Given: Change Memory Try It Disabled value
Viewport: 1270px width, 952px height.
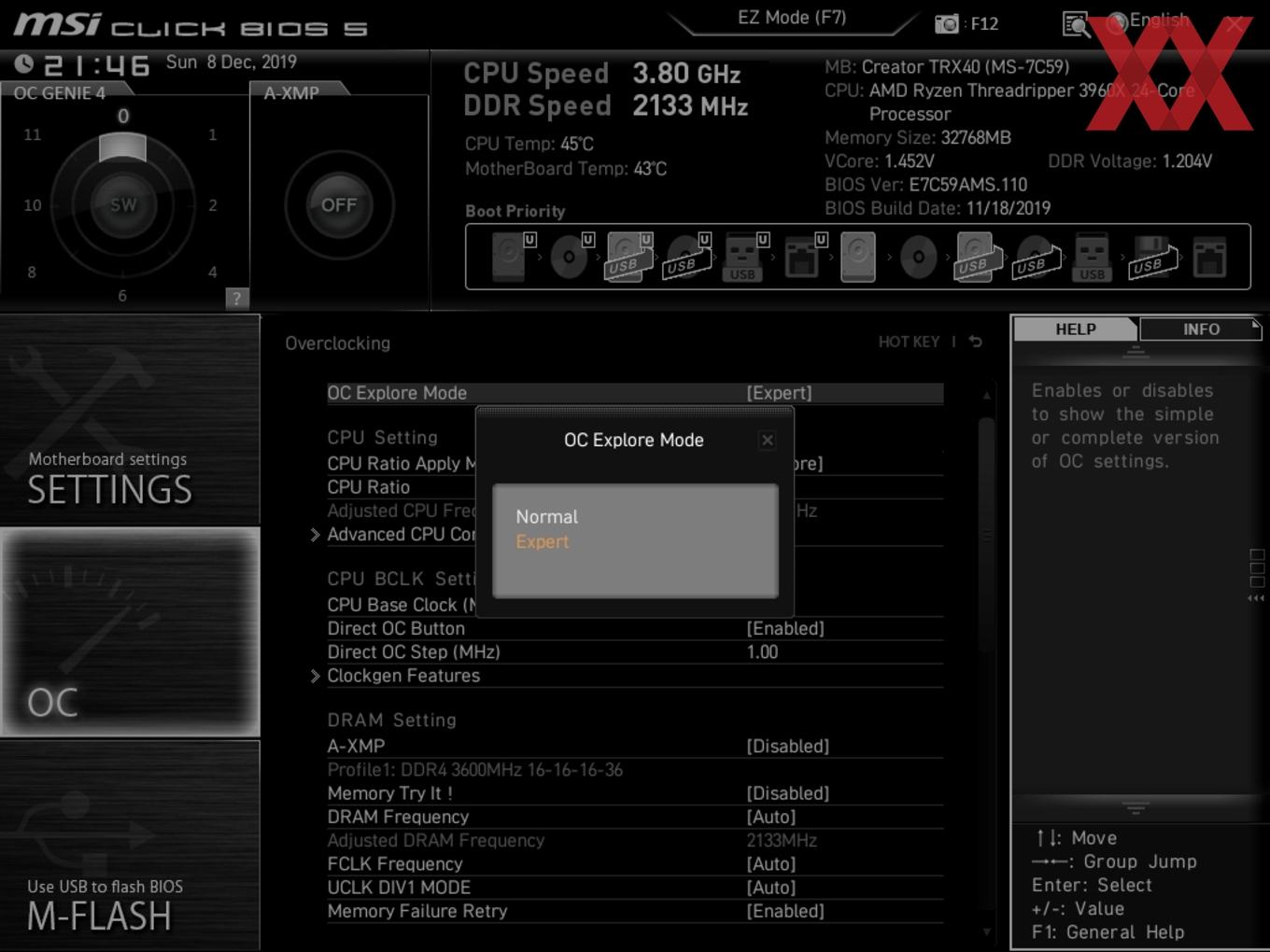Looking at the screenshot, I should pyautogui.click(x=787, y=793).
